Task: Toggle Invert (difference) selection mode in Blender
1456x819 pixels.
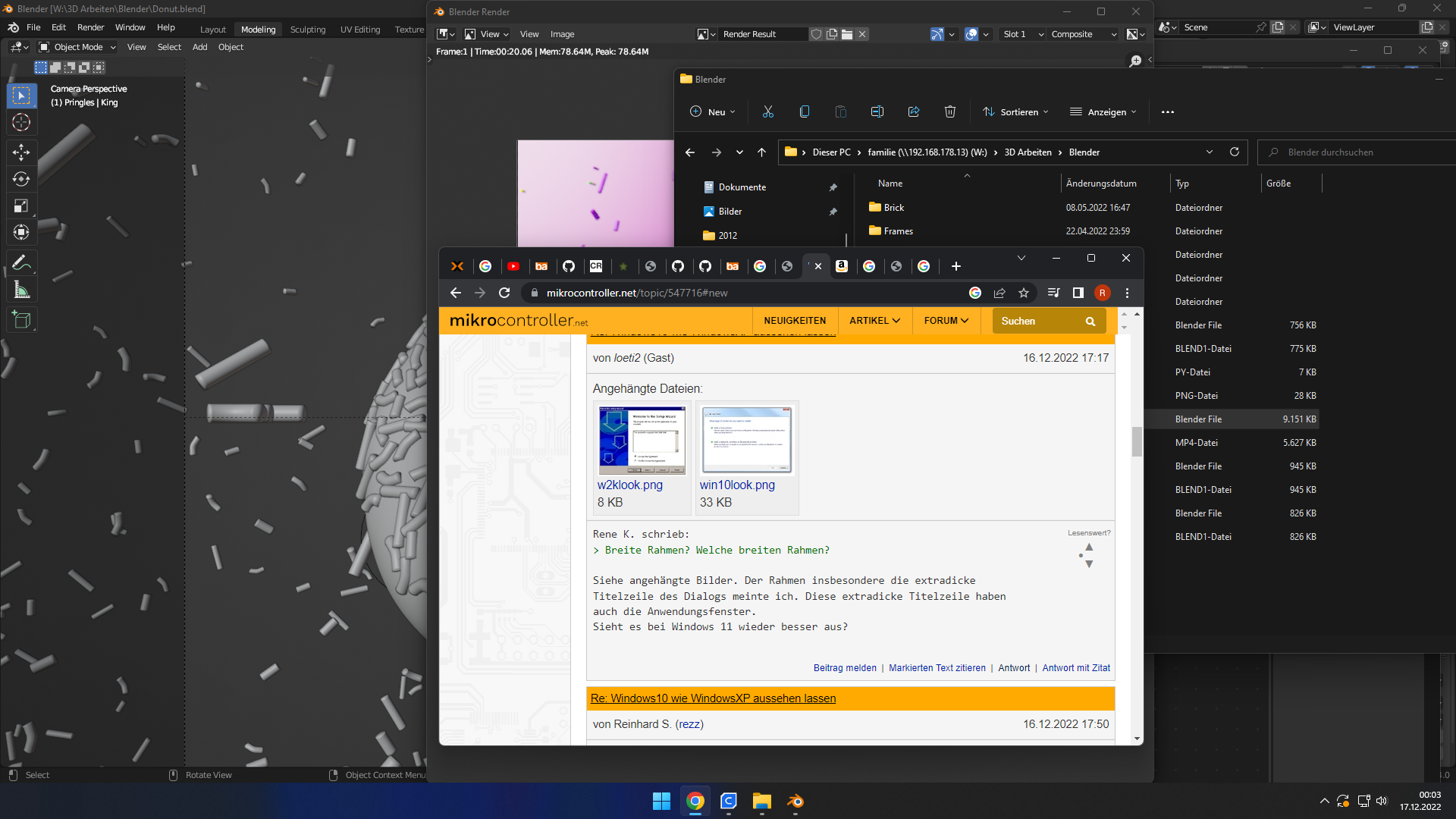Action: [84, 67]
